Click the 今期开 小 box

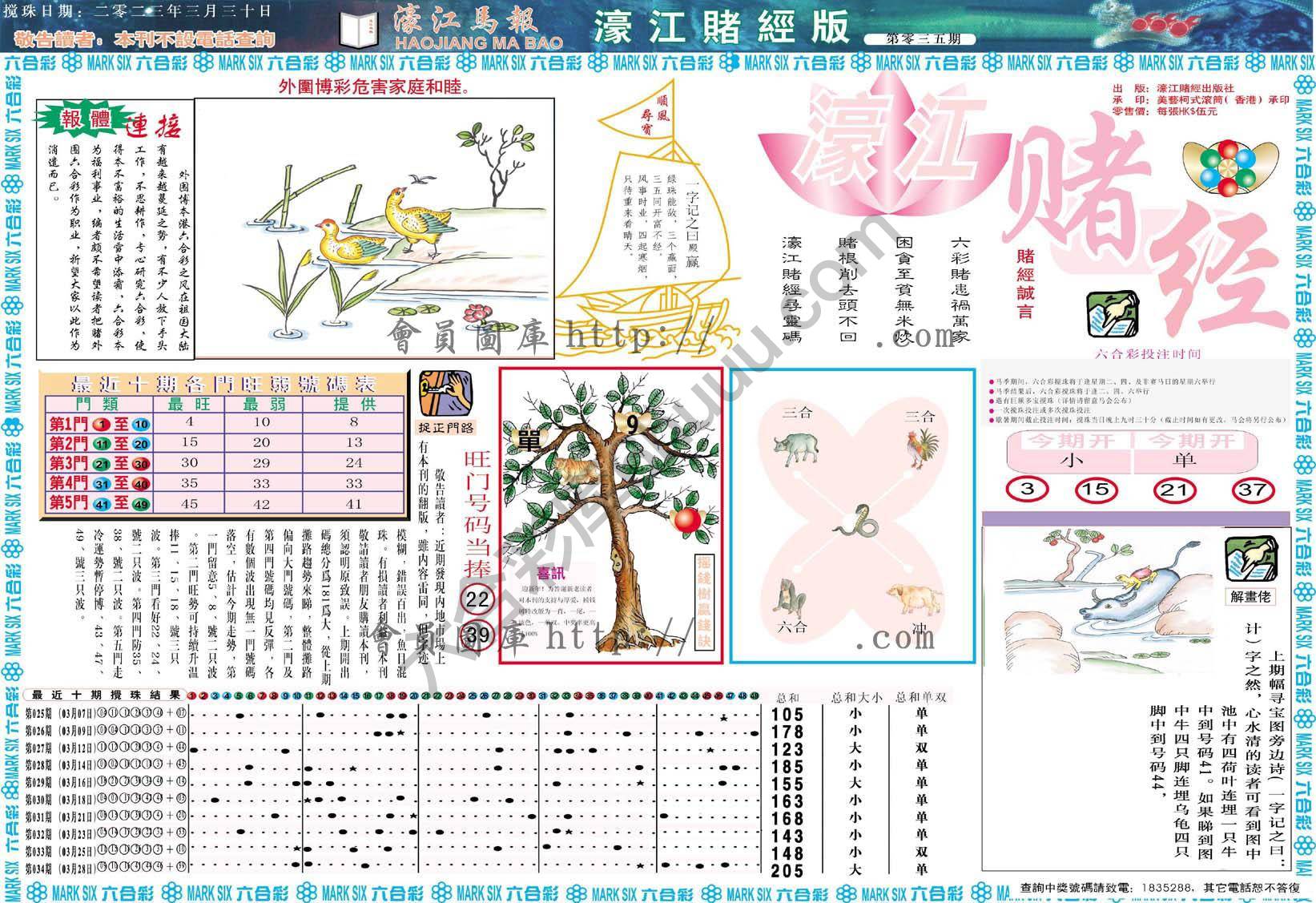(x=1069, y=460)
